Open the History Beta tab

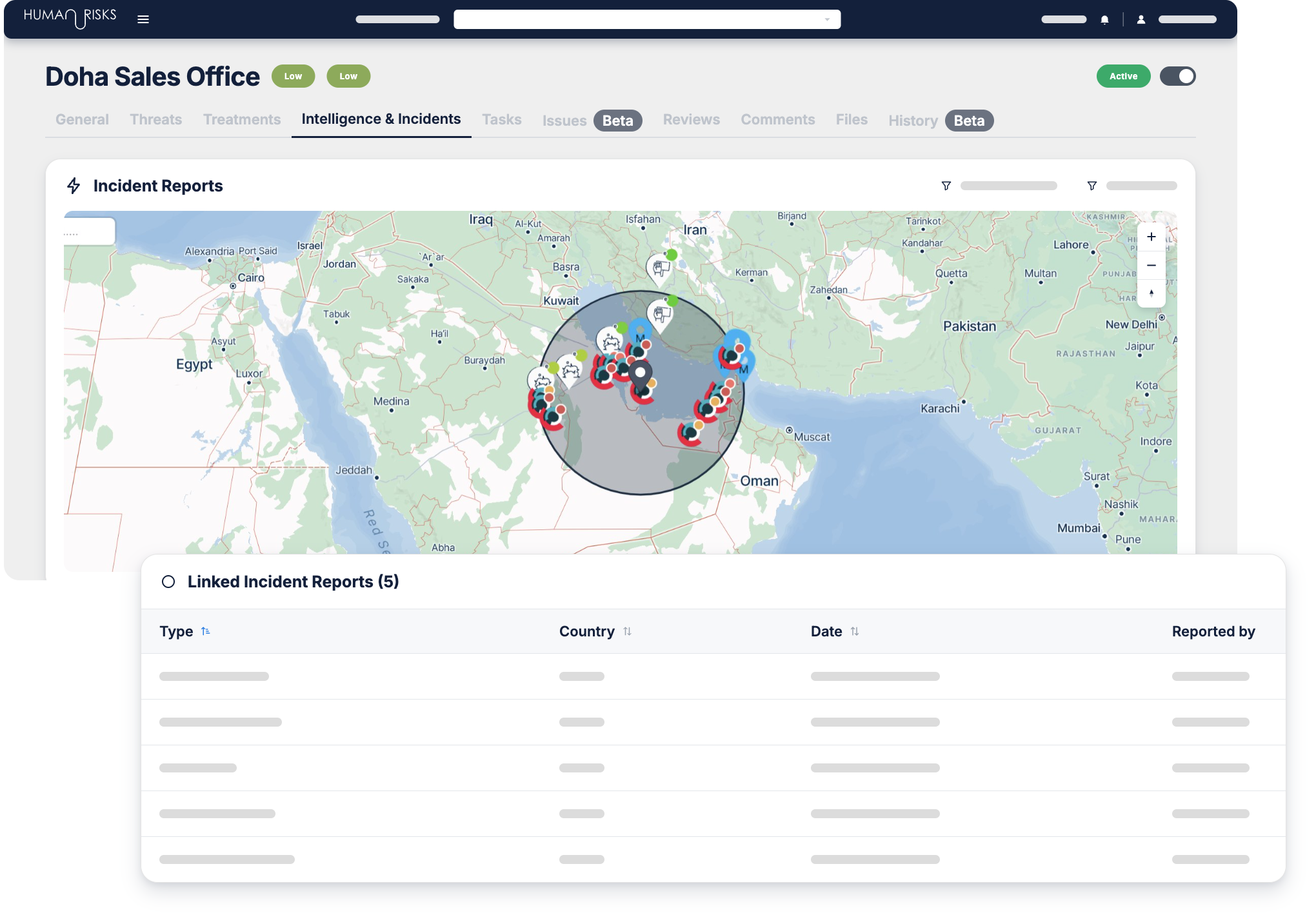(941, 121)
